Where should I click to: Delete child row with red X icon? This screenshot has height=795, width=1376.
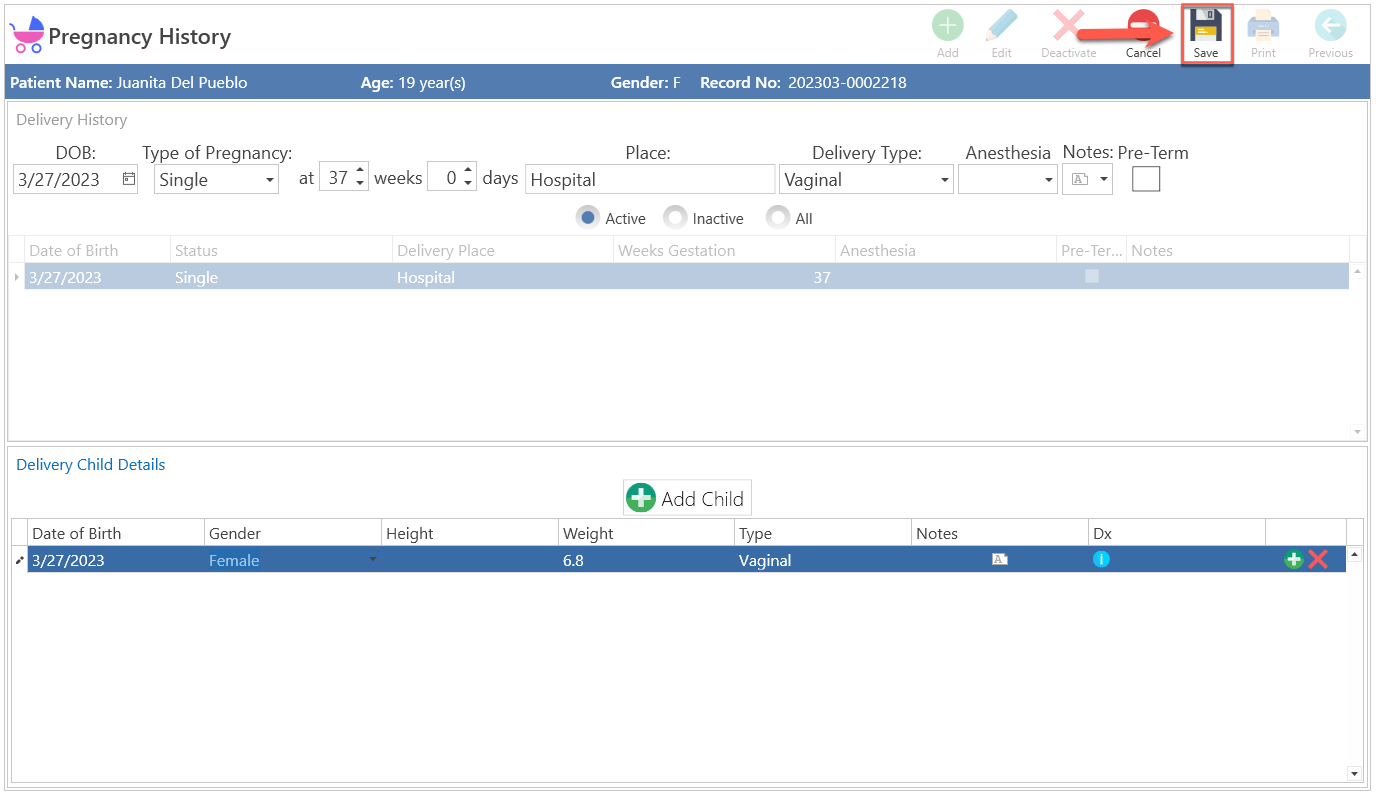tap(1318, 559)
